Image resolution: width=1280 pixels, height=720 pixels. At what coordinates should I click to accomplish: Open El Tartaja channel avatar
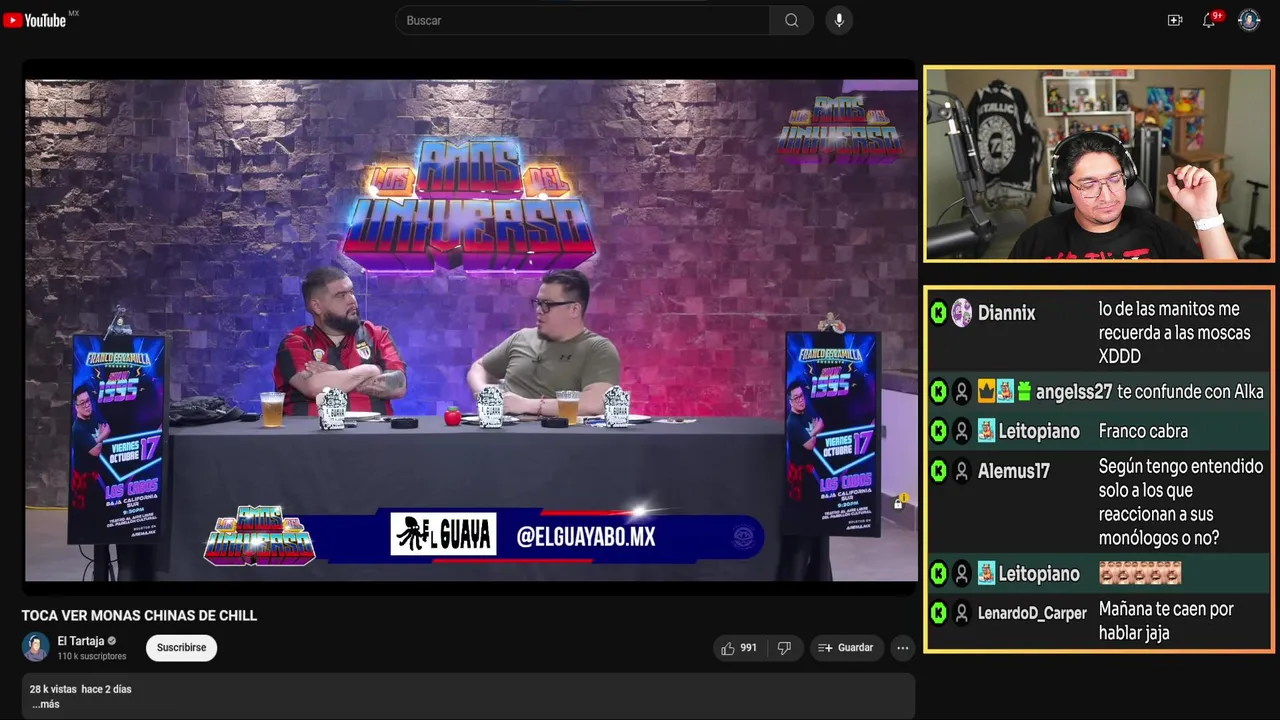pyautogui.click(x=35, y=647)
